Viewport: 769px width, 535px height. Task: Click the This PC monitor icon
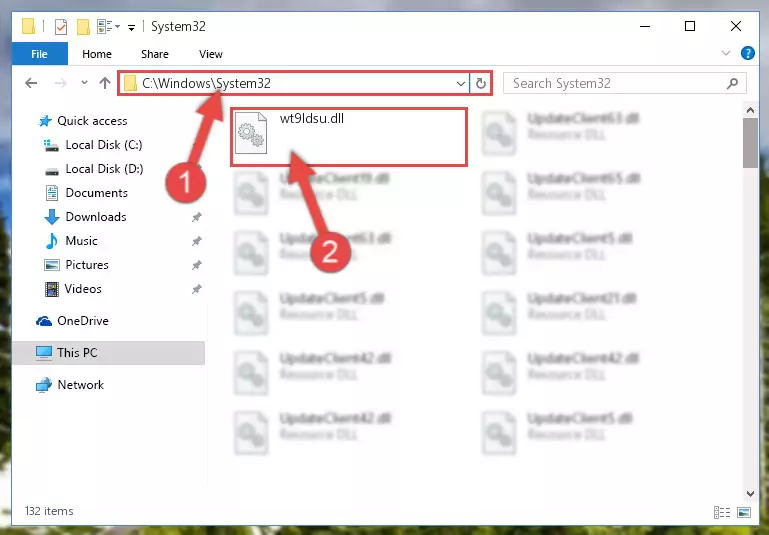pos(44,353)
